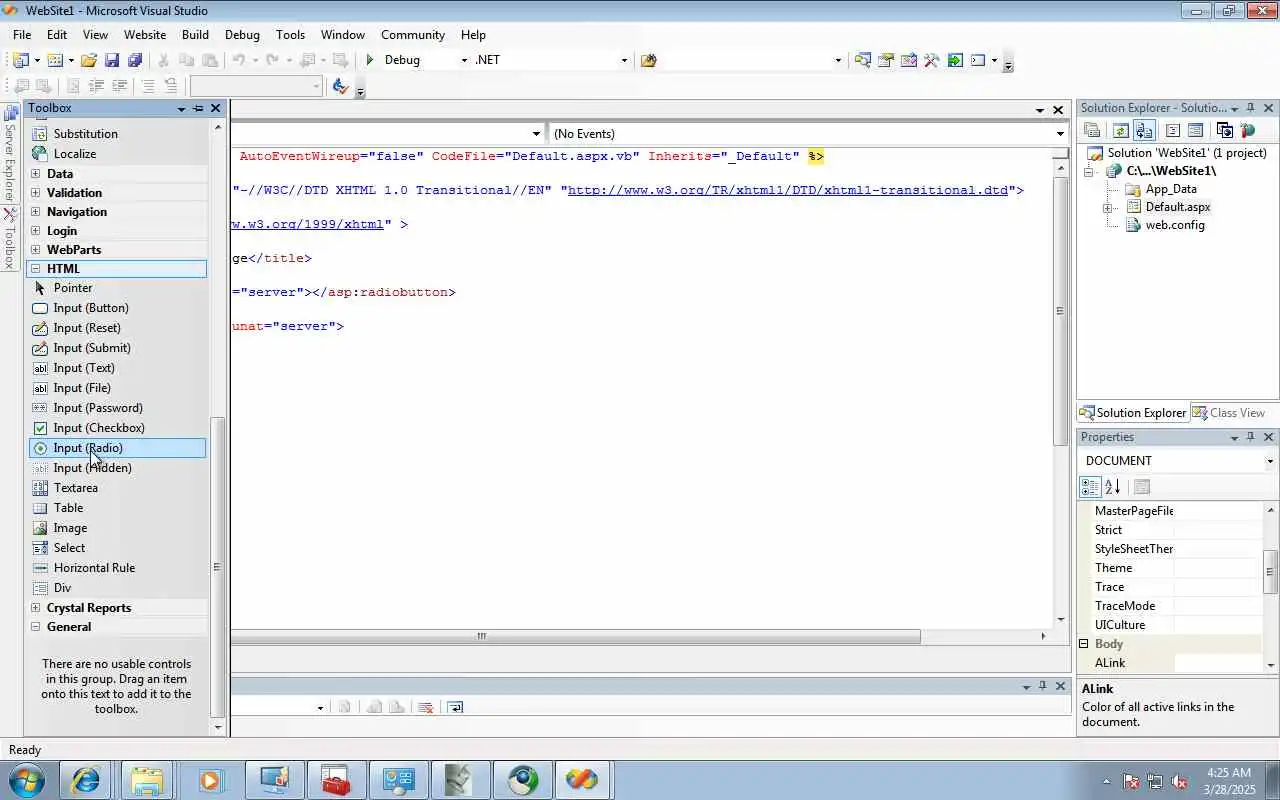
Task: Click the ASP.NET Configuration icon
Action: (x=1247, y=130)
